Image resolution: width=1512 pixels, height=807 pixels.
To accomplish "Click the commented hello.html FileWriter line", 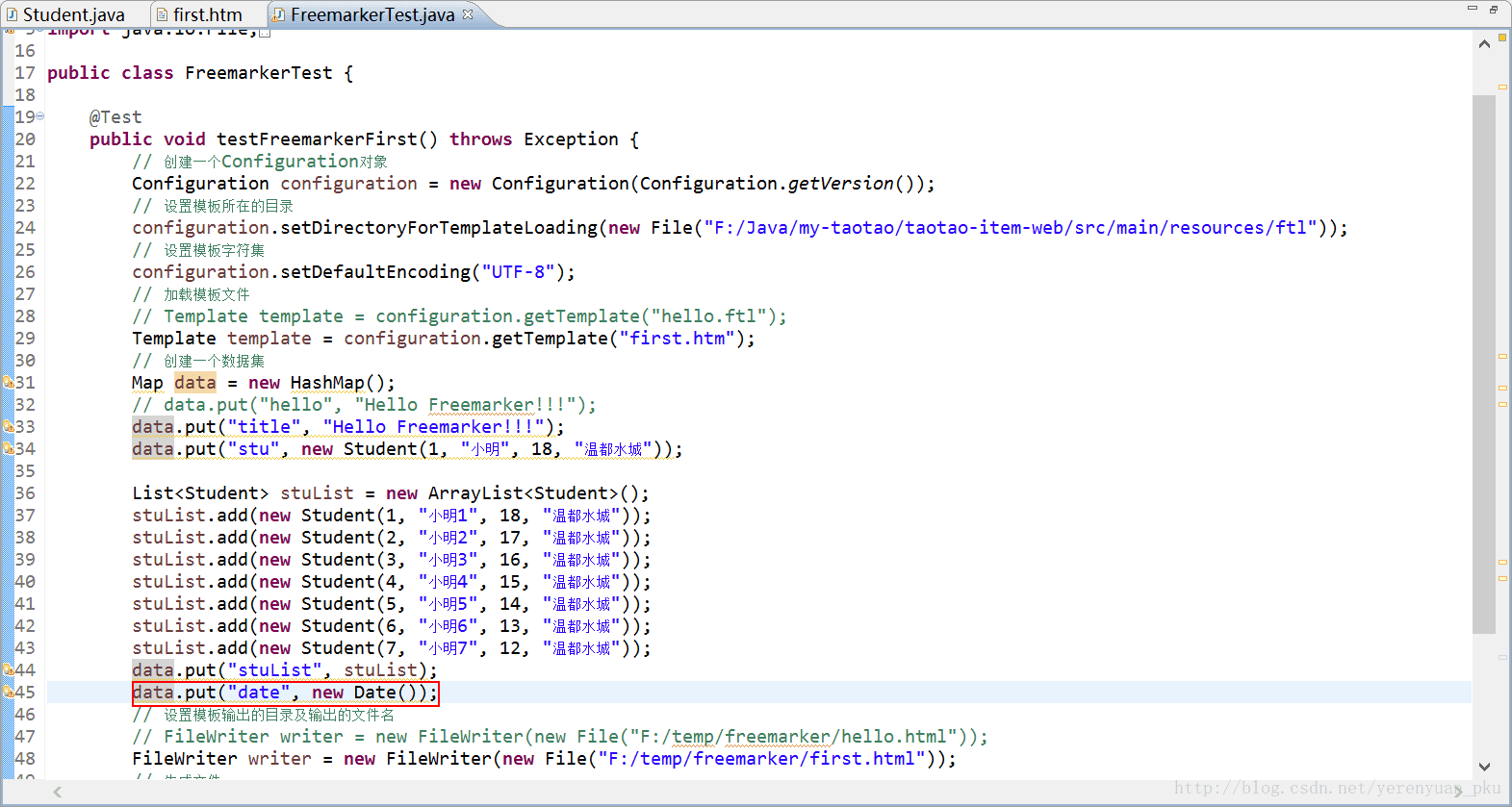I will [x=560, y=737].
